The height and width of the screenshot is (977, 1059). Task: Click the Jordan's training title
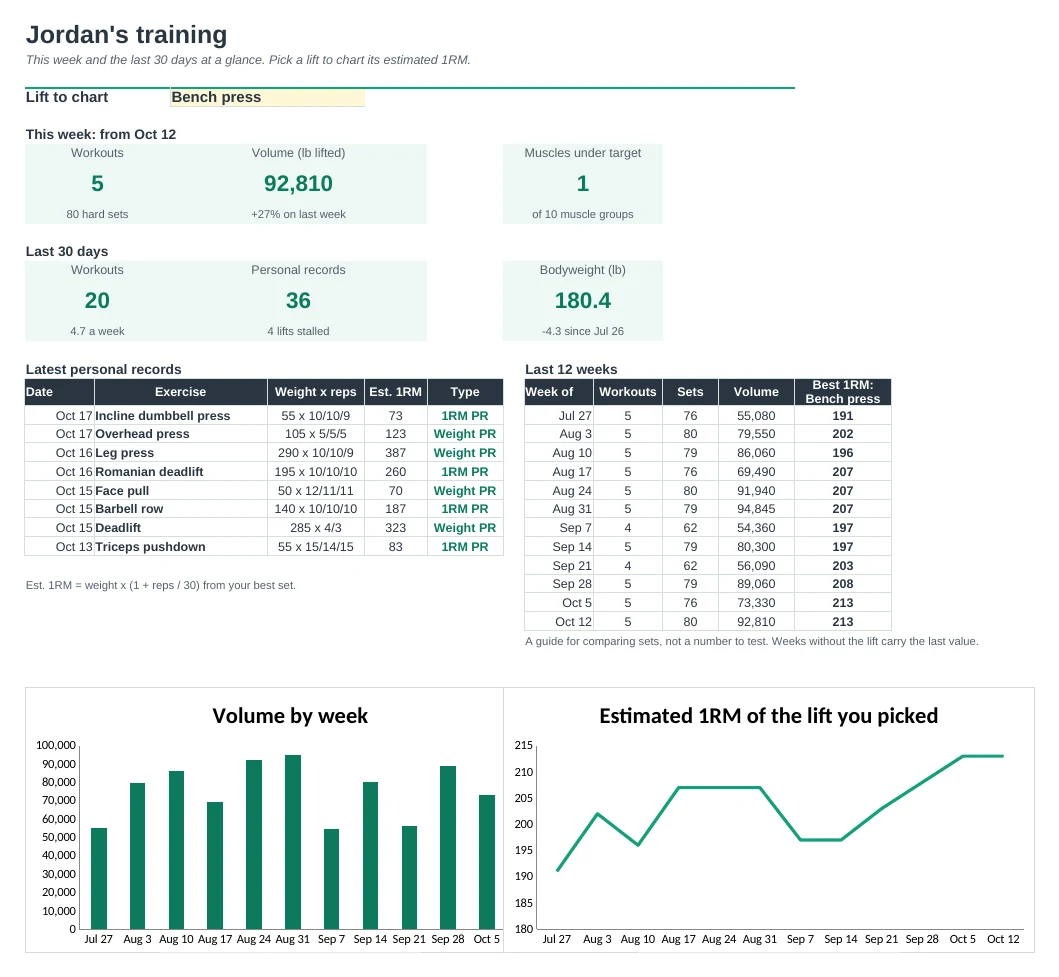tap(126, 34)
